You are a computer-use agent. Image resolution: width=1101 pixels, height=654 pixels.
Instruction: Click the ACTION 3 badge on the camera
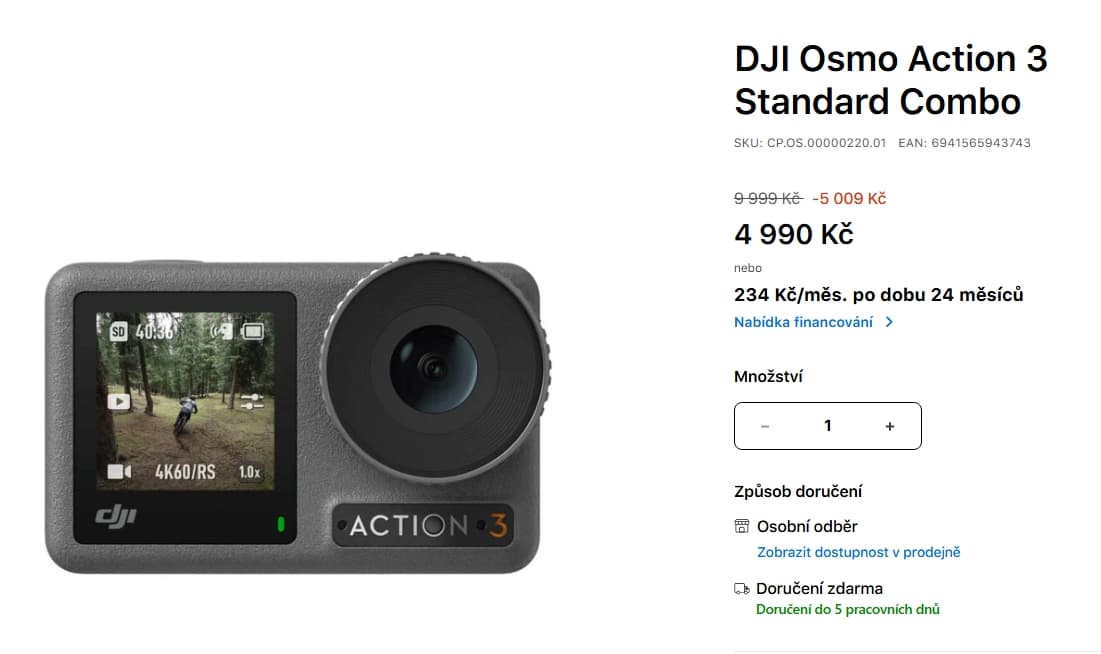(423, 525)
